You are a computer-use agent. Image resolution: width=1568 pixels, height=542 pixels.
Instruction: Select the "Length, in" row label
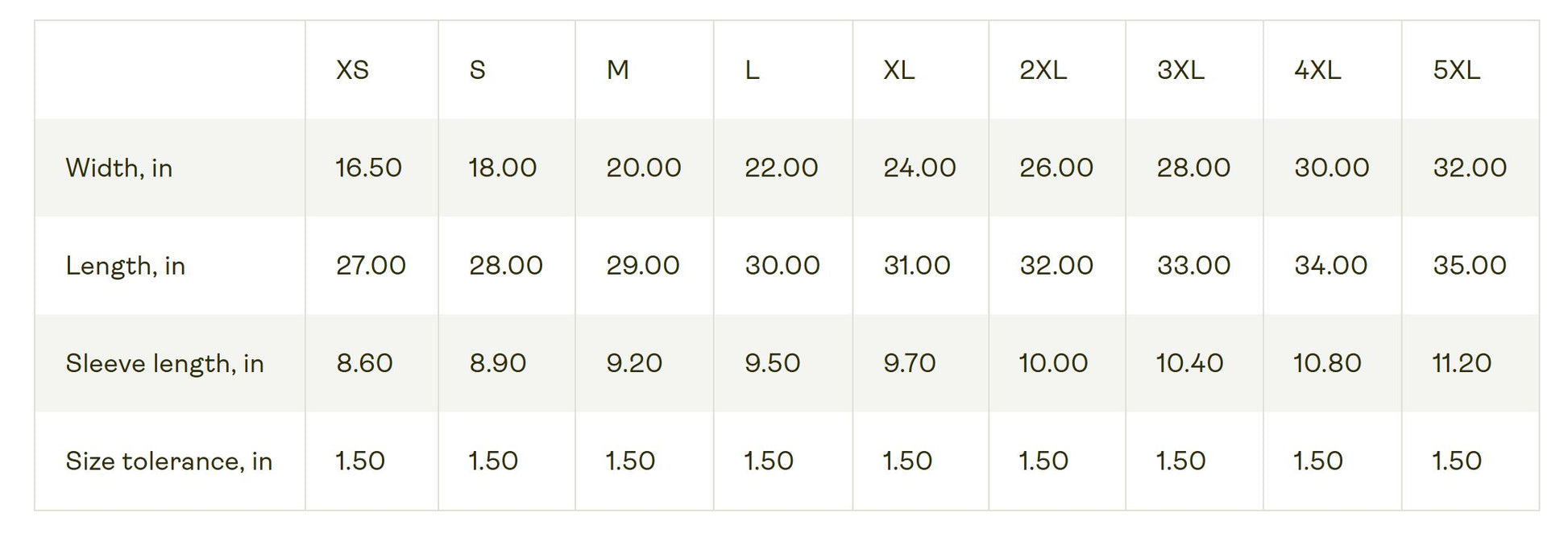click(x=126, y=265)
